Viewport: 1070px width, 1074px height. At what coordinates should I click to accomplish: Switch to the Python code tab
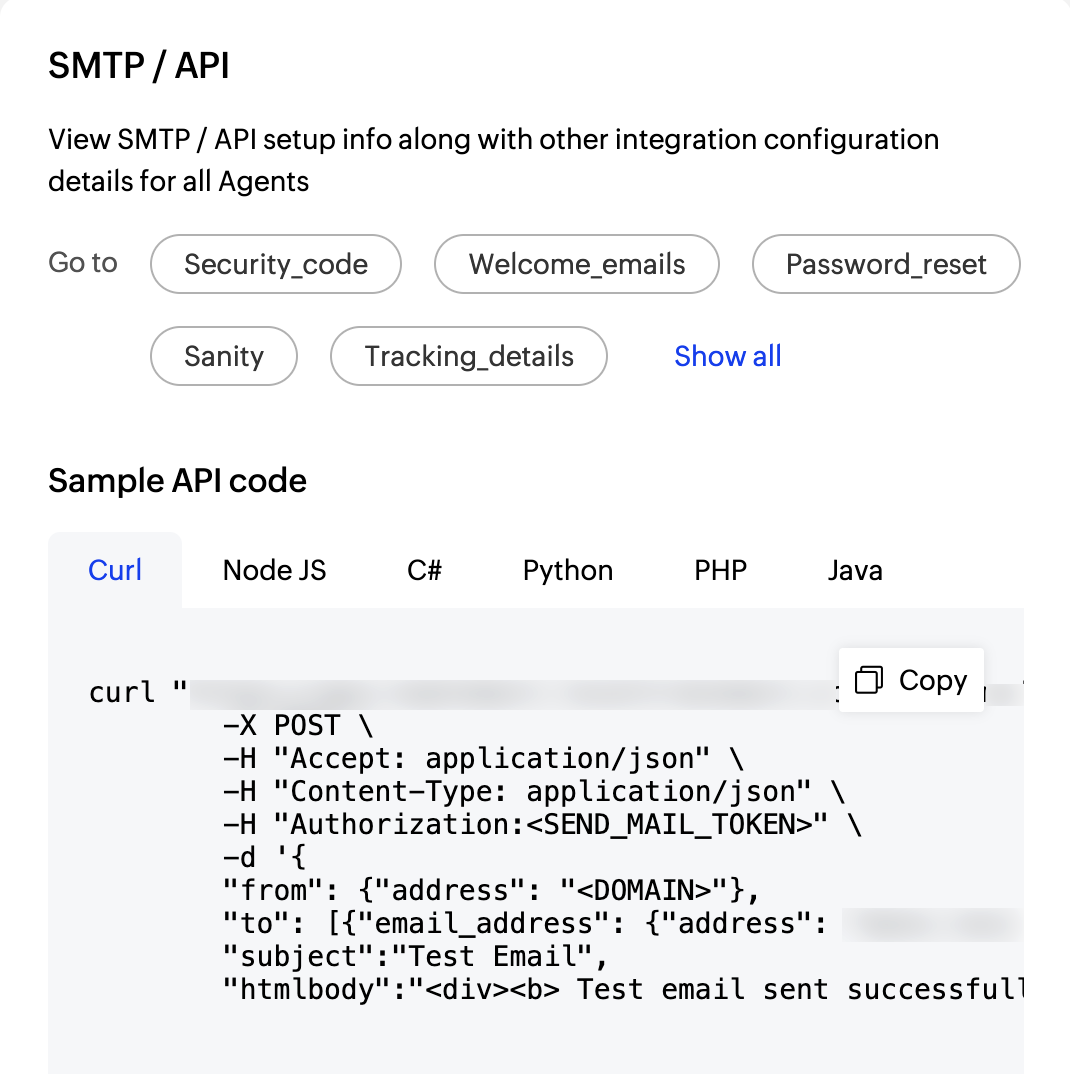pyautogui.click(x=568, y=570)
